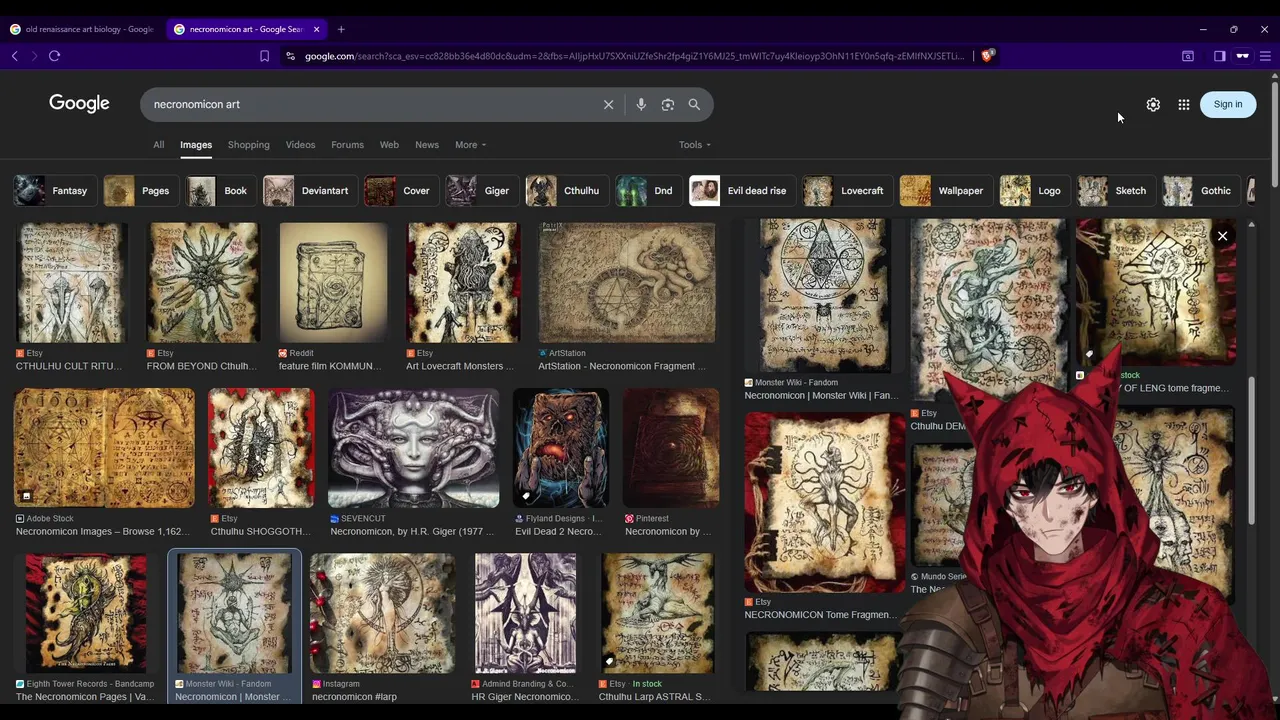This screenshot has height=720, width=1280.
Task: Open the Adobe Stock Necronomicon Images thumbnail
Action: [x=104, y=448]
